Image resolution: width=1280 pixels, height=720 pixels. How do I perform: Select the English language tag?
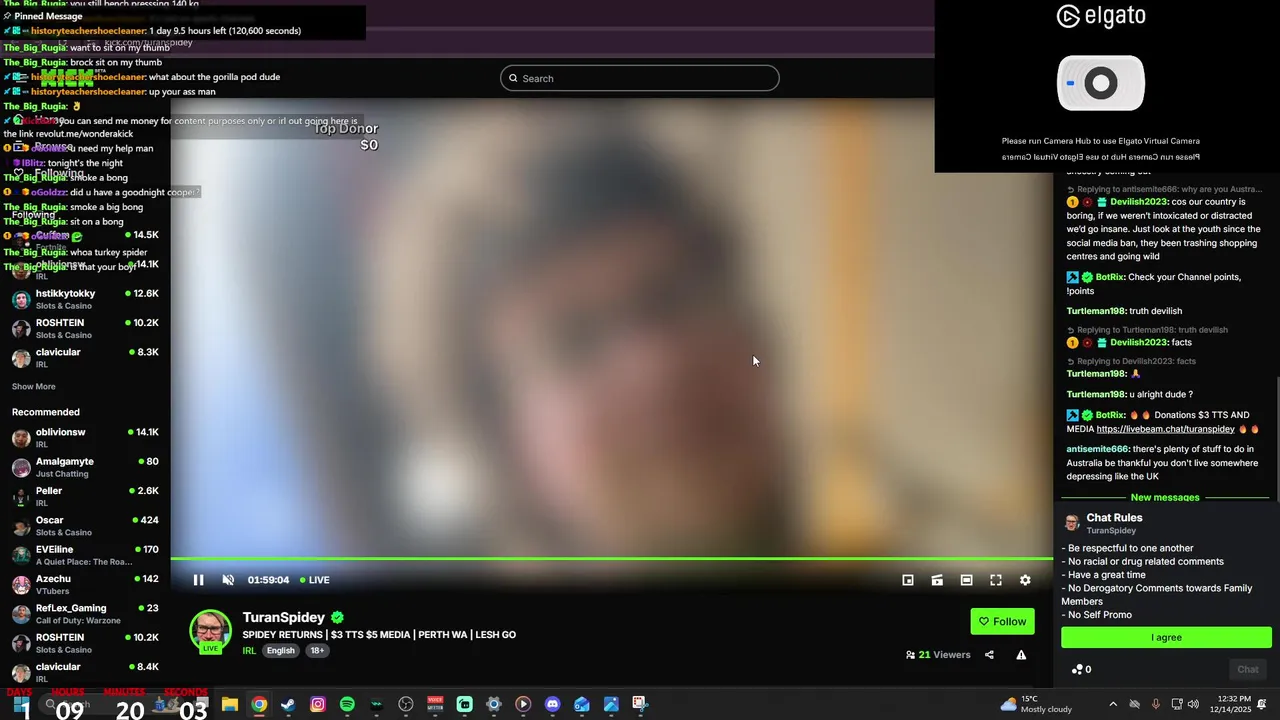[281, 650]
